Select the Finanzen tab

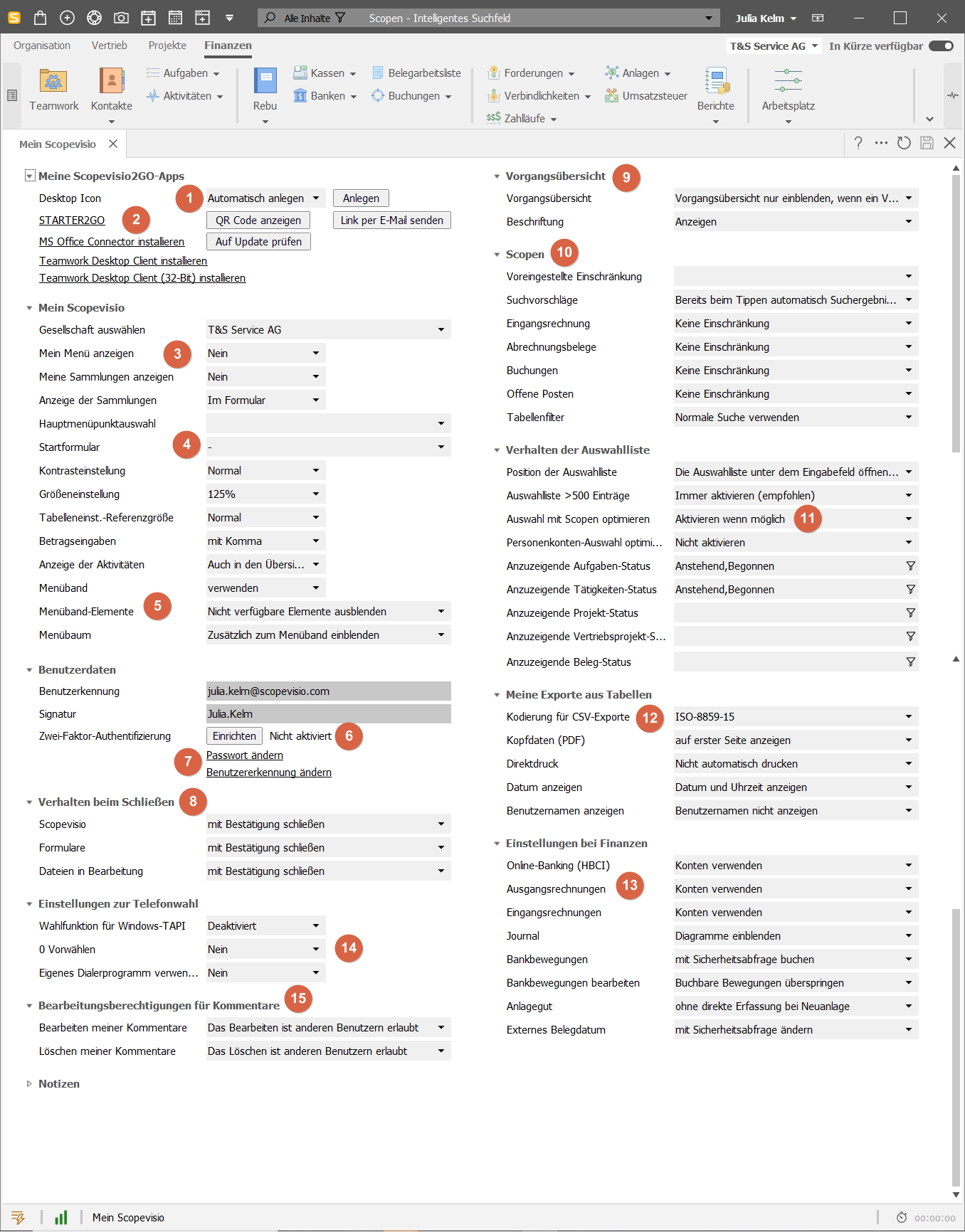click(x=228, y=46)
